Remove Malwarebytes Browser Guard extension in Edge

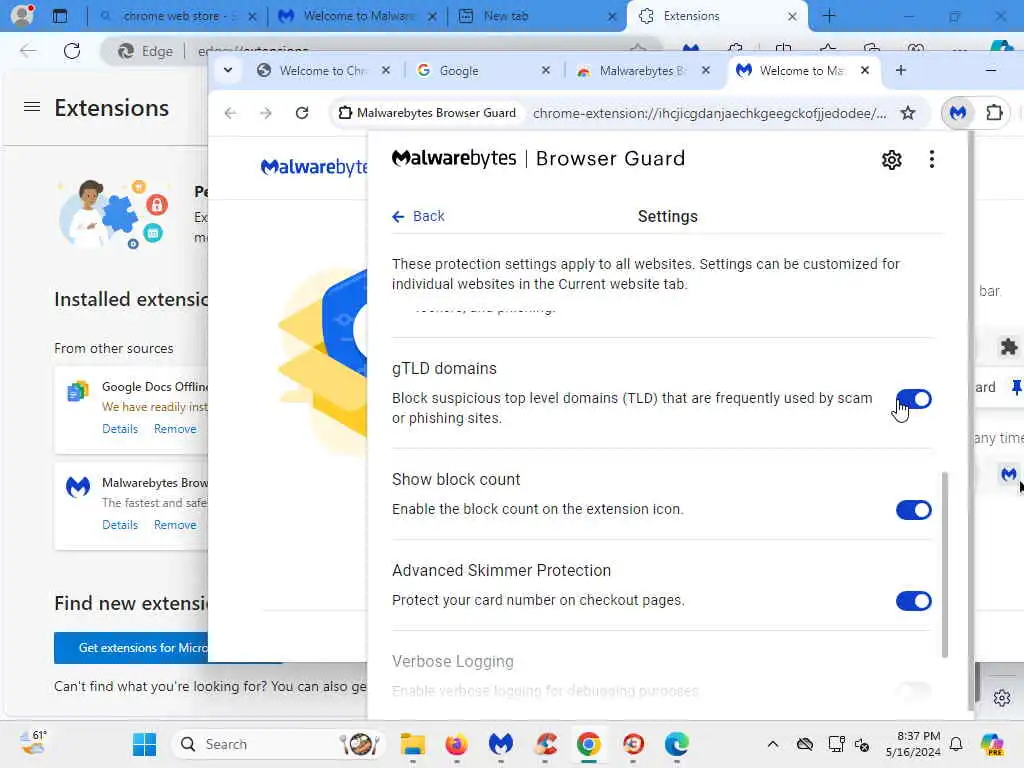pyautogui.click(x=175, y=525)
